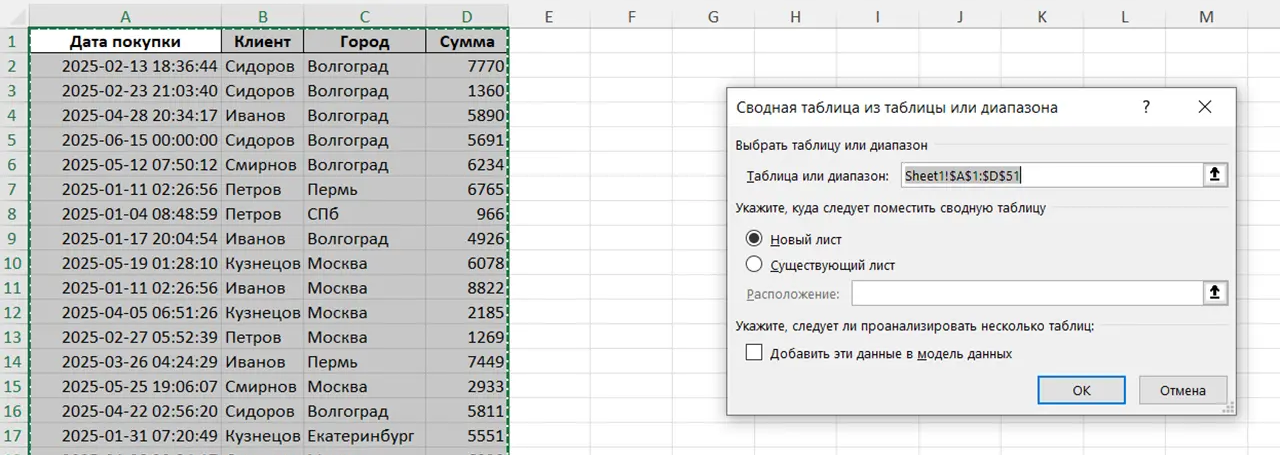Select column C header
This screenshot has width=1280, height=455.
click(365, 16)
